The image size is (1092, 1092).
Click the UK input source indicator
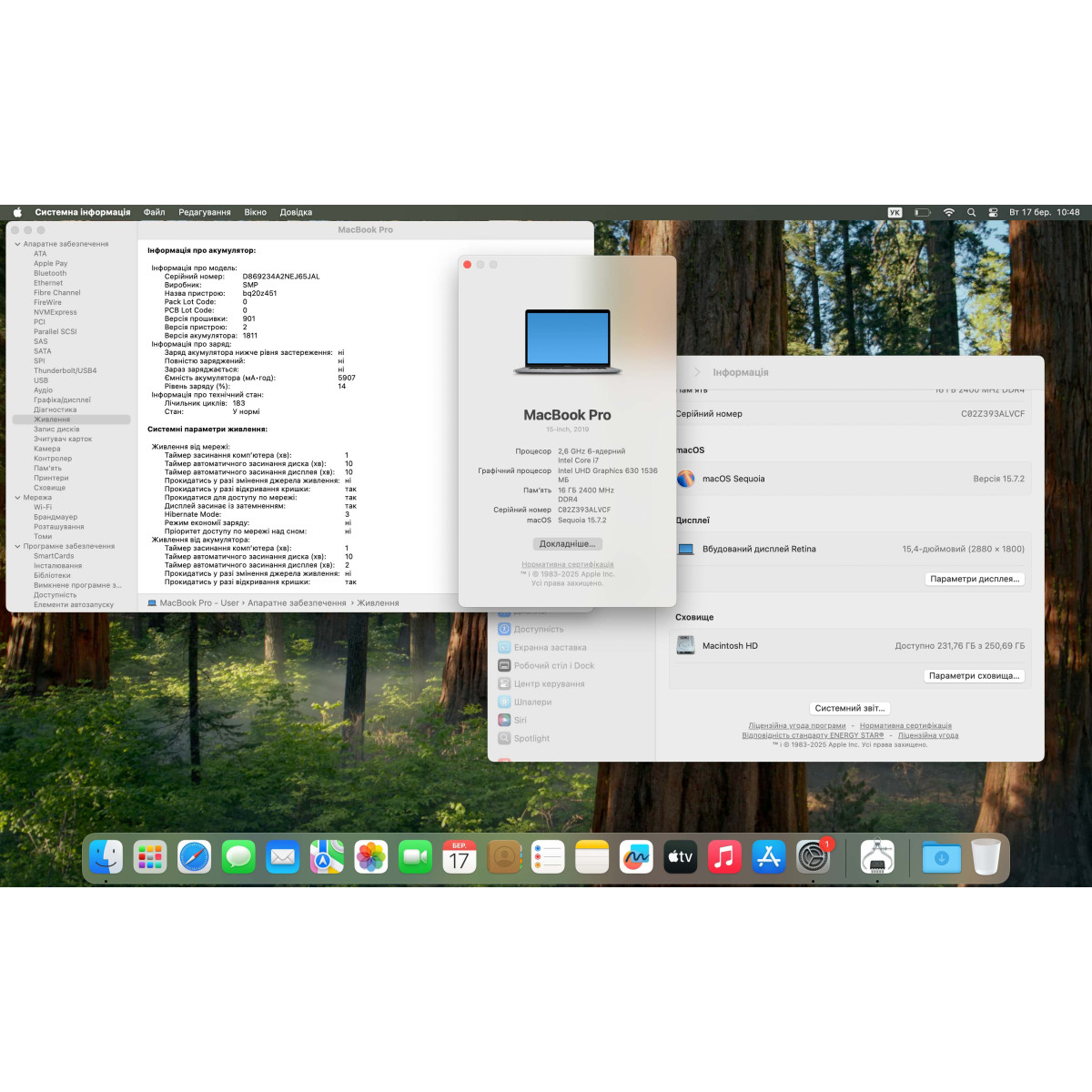pos(895,212)
